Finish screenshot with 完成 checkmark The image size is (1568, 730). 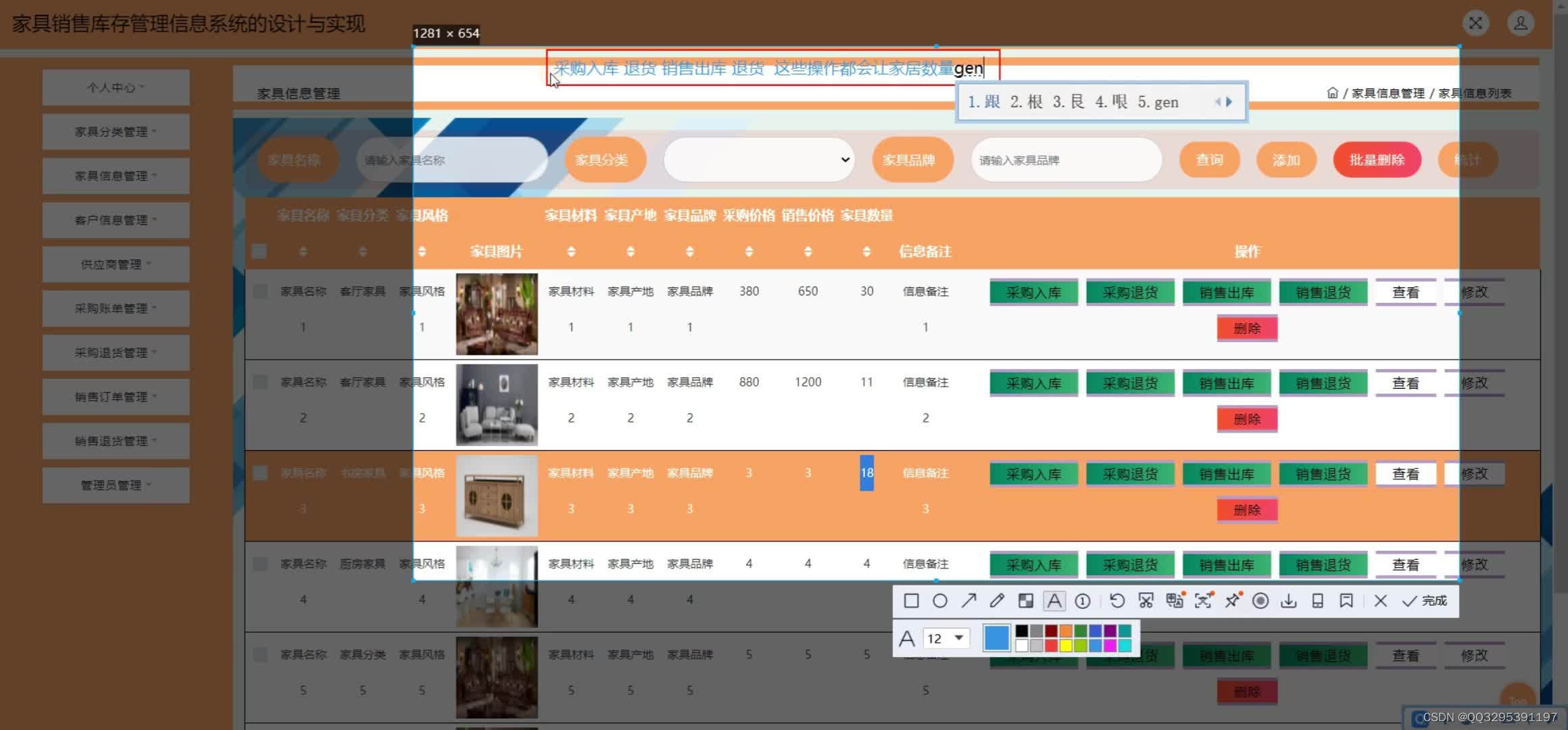[x=1424, y=601]
